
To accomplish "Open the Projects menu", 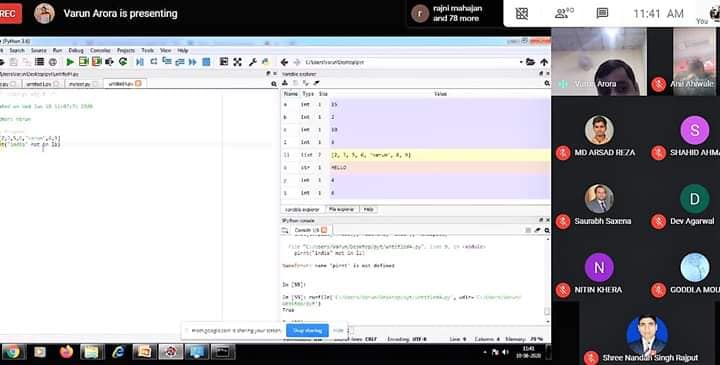I will coord(126,50).
